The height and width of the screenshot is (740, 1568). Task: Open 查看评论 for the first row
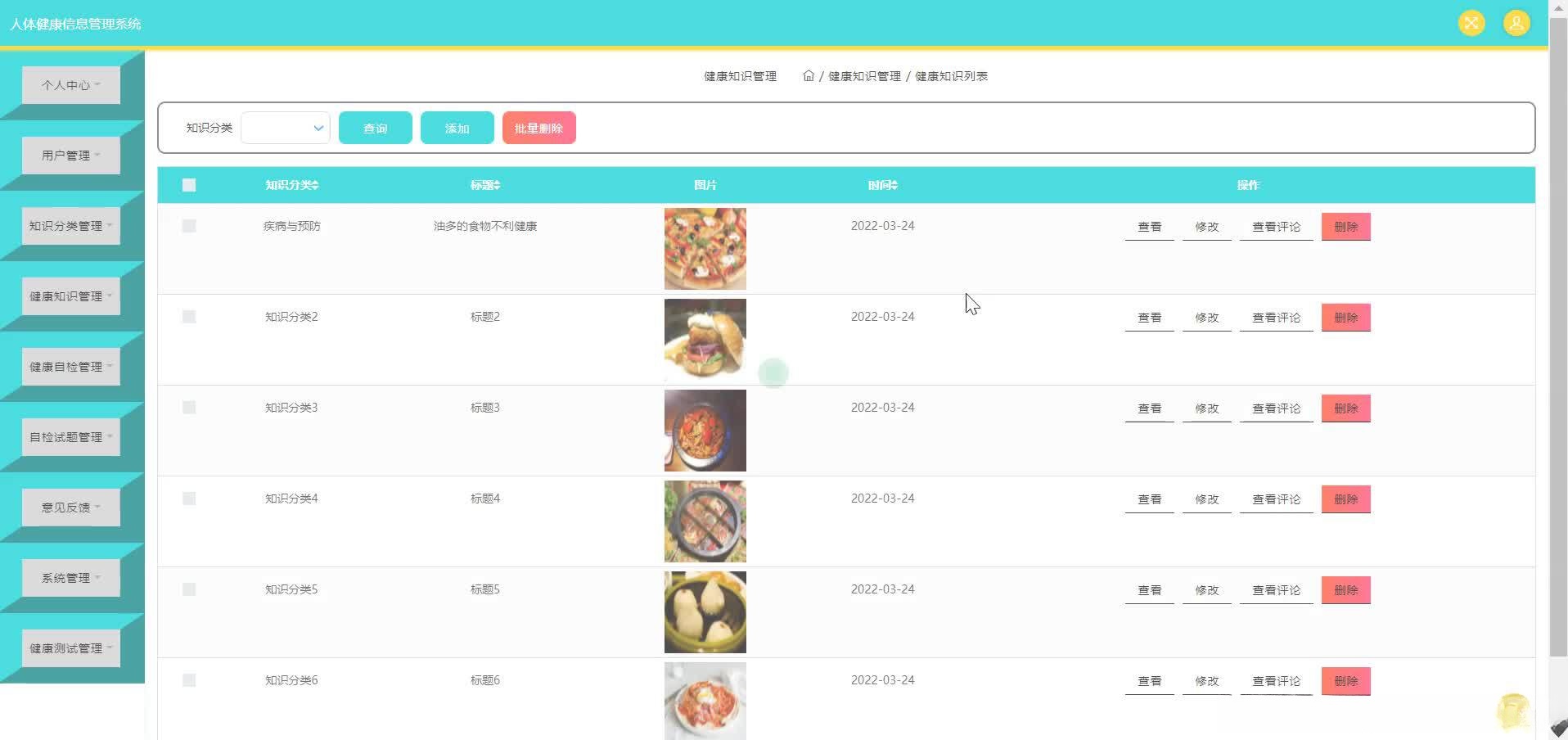point(1276,226)
